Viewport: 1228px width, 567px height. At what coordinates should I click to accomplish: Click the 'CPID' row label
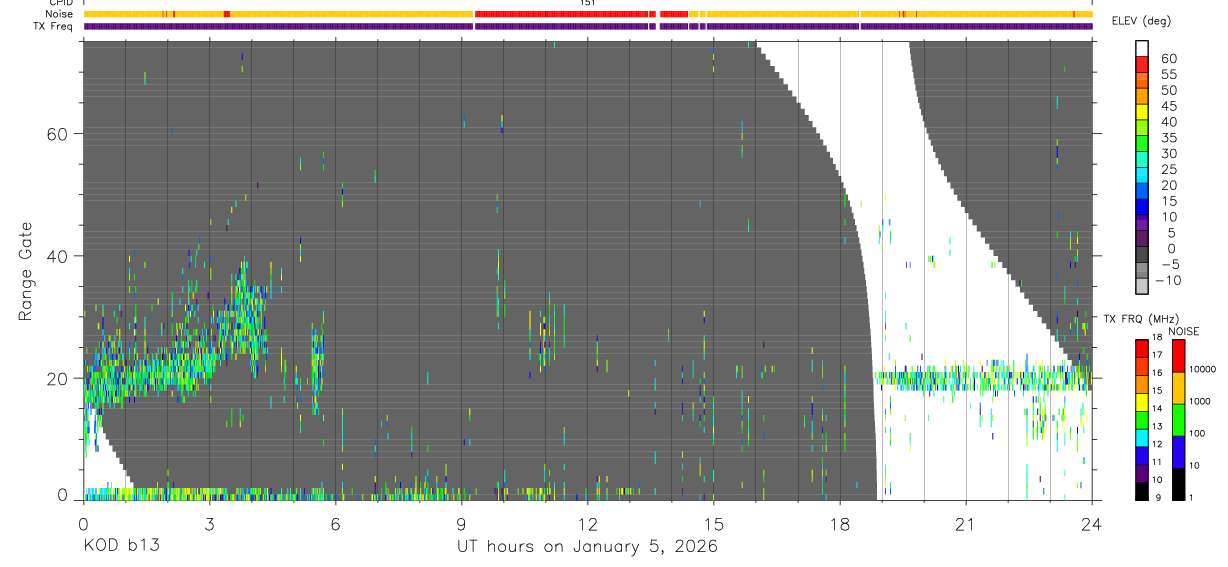pos(61,3)
